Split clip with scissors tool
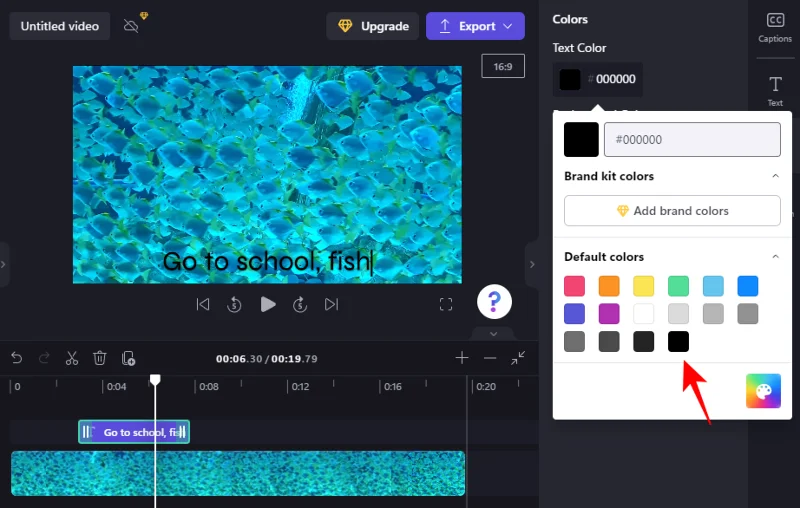Screen dimensions: 800x508 click(72, 358)
